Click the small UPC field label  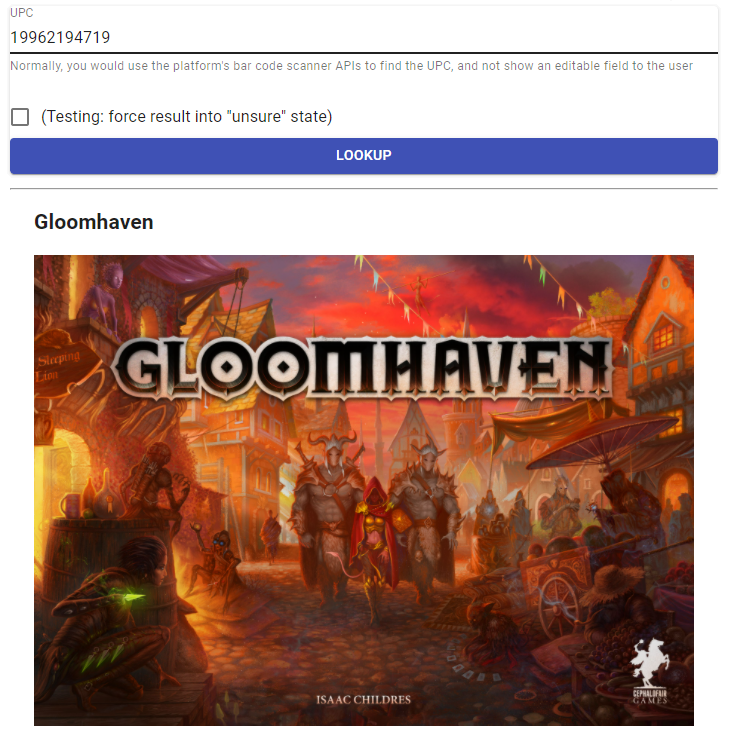tap(22, 13)
